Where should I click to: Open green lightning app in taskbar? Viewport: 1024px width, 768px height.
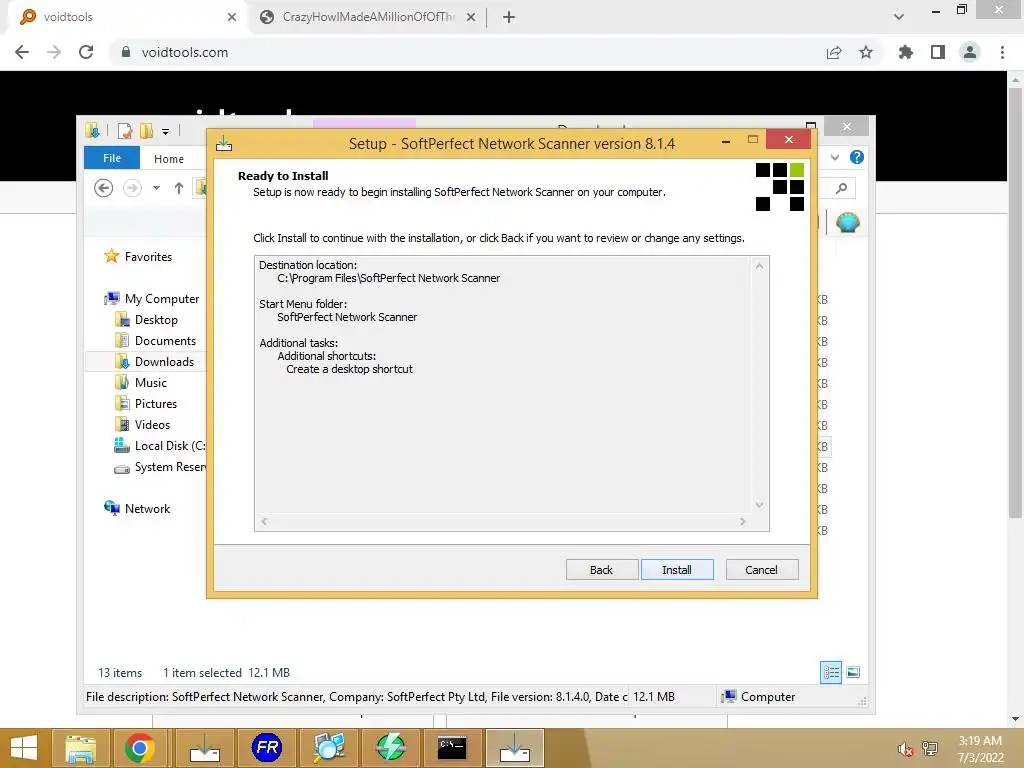391,748
